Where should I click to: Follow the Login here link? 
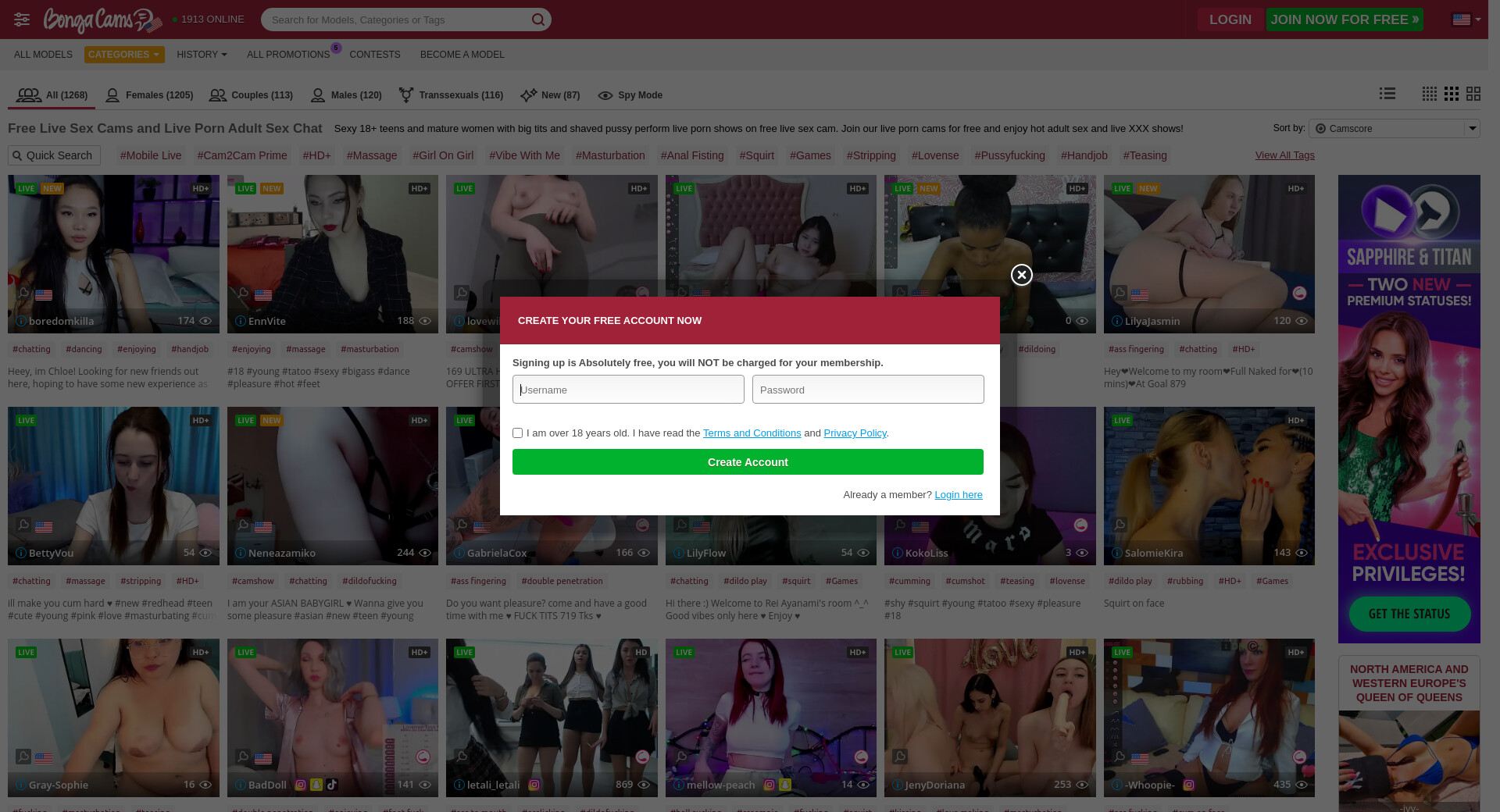coord(958,495)
